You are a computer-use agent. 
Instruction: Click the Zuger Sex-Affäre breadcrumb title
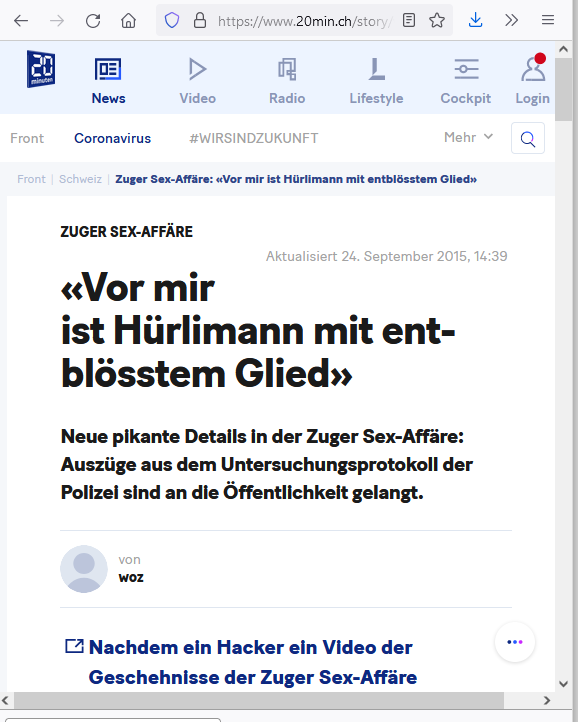(x=296, y=179)
